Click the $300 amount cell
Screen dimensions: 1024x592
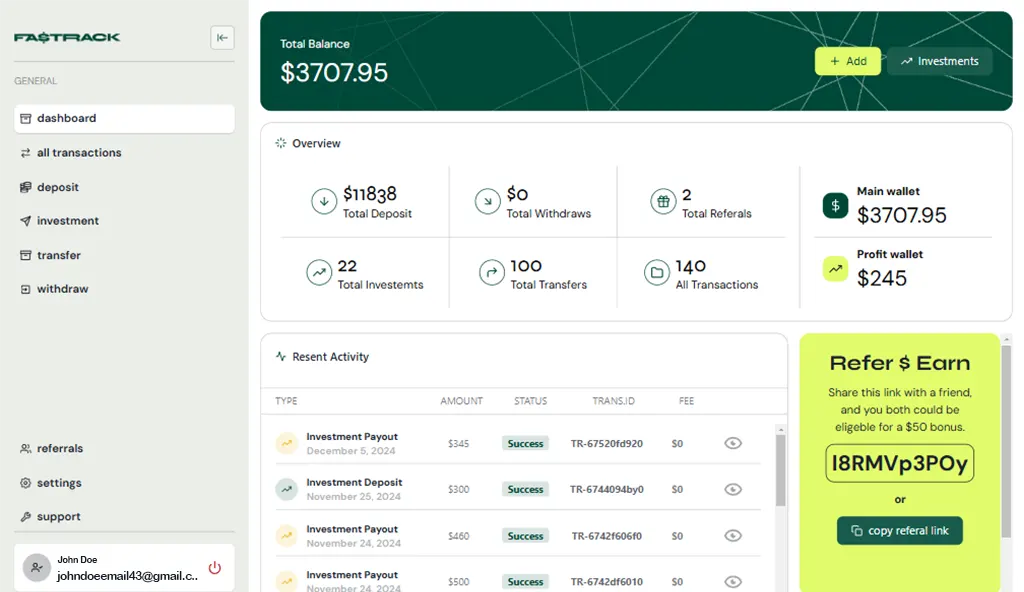458,489
